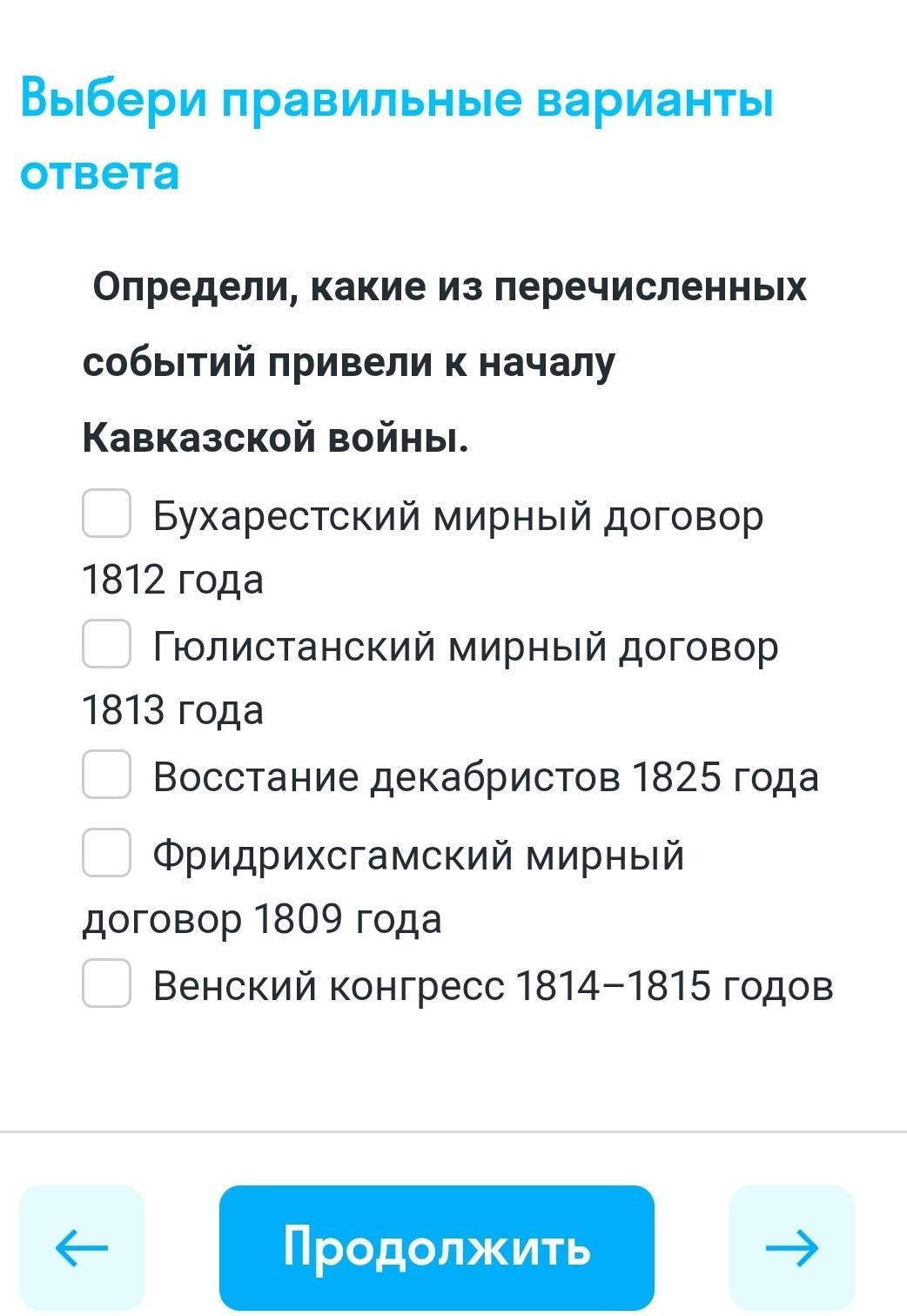907x1316 pixels.
Task: Click the 'Восстание декабристов 1825 года' label
Action: tap(486, 777)
